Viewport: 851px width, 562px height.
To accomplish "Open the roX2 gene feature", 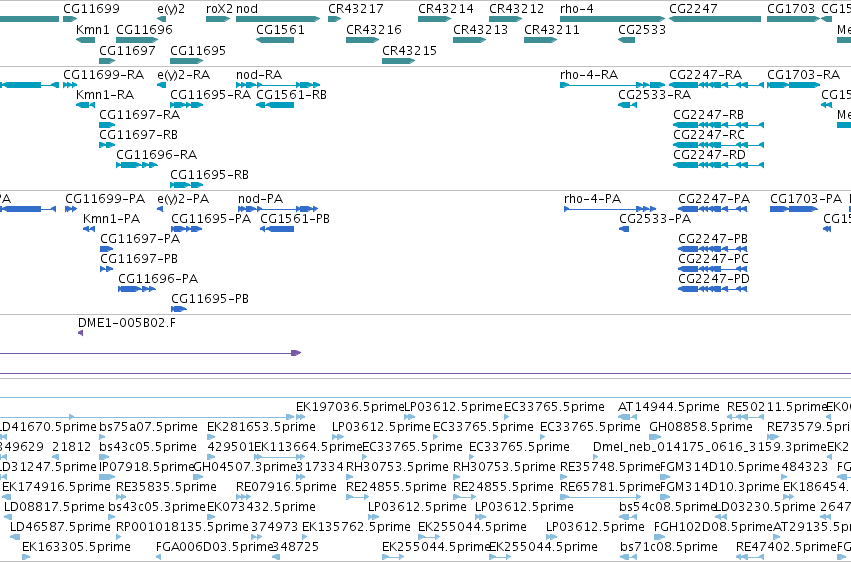I will pyautogui.click(x=218, y=19).
